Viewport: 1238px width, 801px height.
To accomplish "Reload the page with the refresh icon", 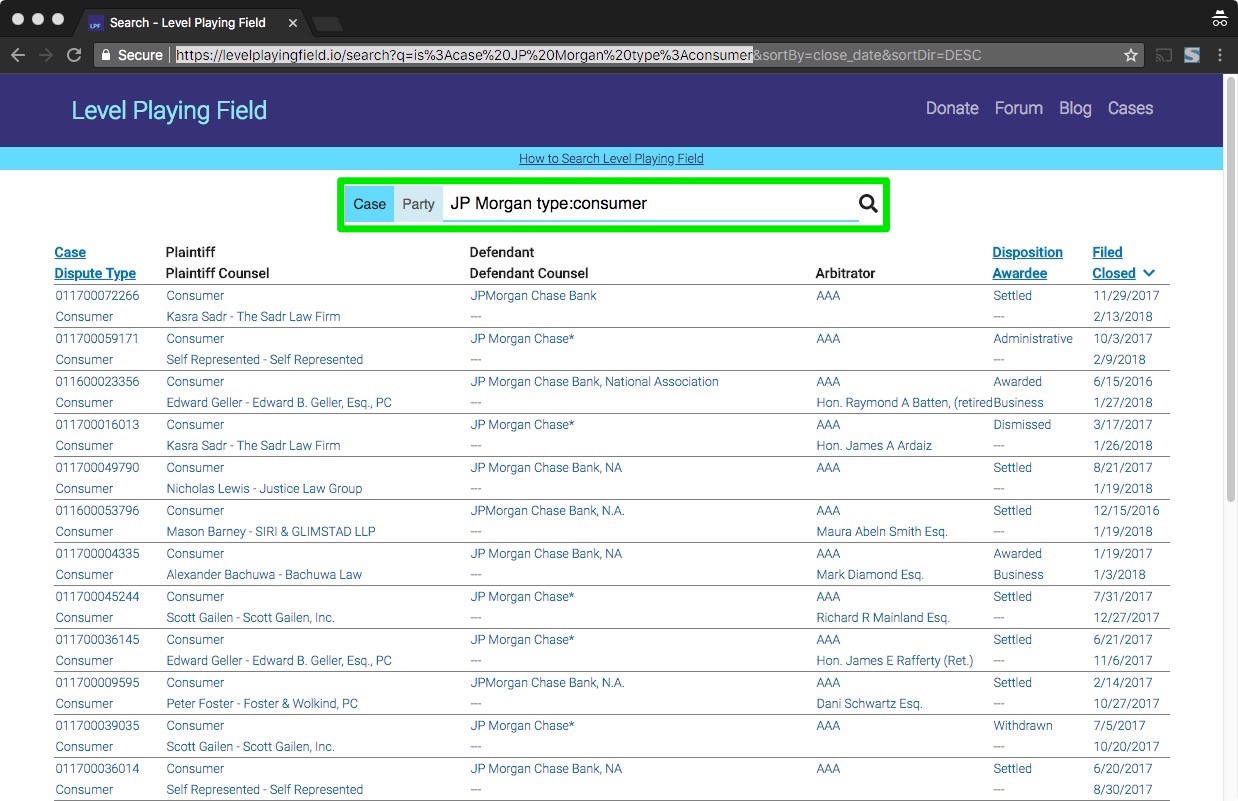I will pos(74,56).
